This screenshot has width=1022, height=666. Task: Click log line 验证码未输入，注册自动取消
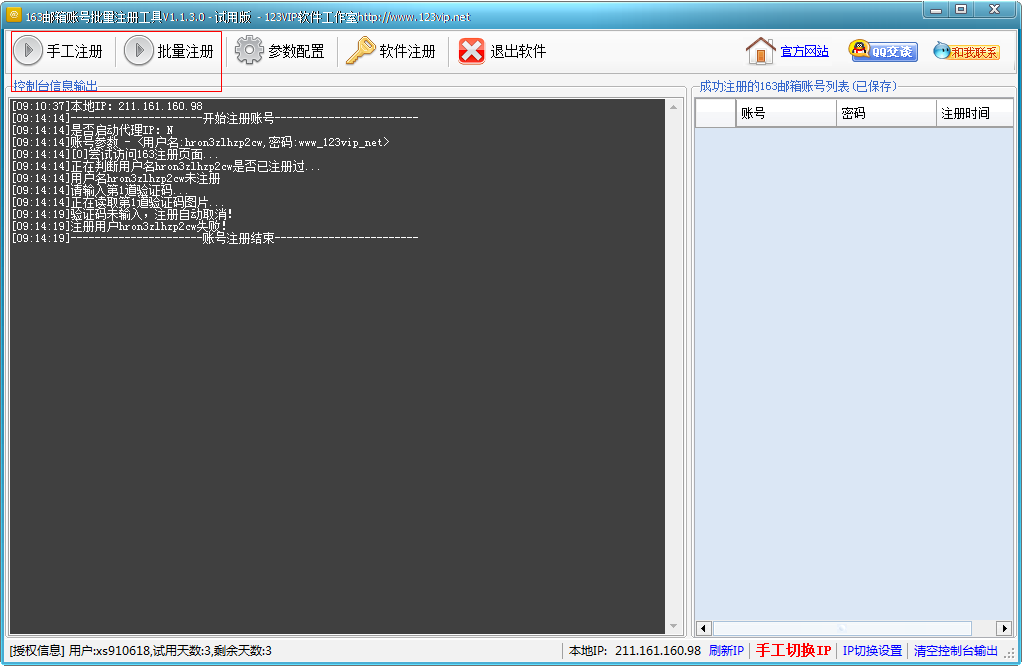123,214
